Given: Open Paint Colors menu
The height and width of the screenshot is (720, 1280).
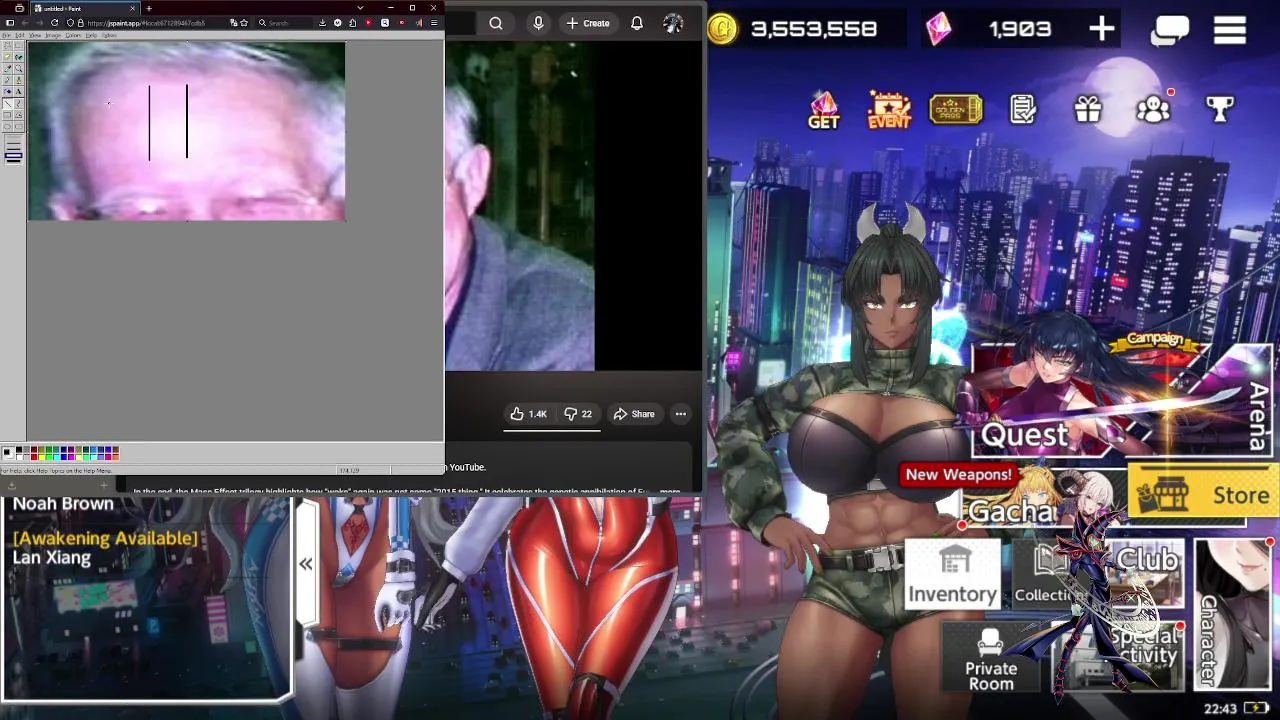Looking at the screenshot, I should click(73, 35).
